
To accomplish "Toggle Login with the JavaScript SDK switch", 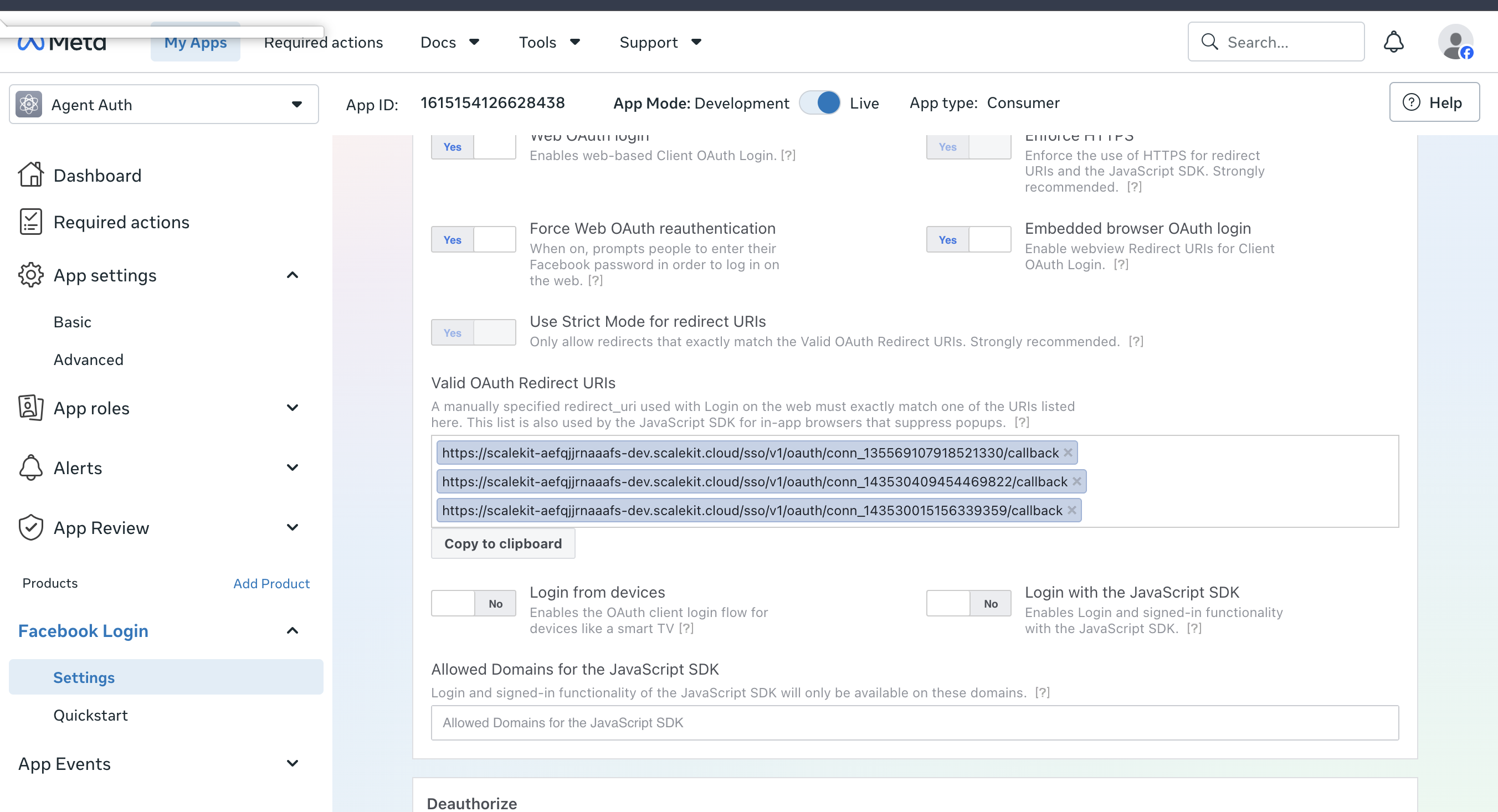I will click(x=968, y=603).
